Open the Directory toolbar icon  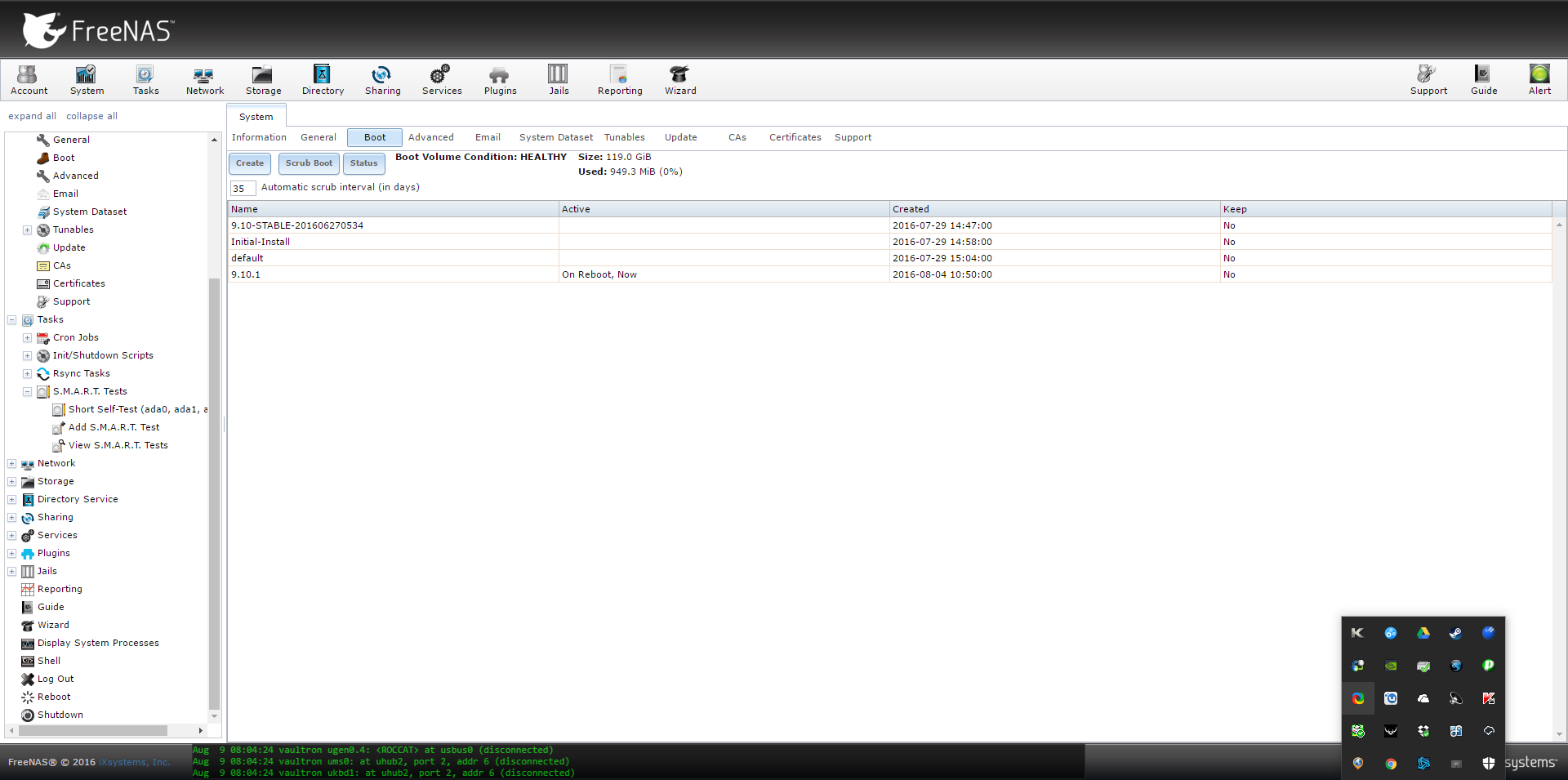point(323,80)
